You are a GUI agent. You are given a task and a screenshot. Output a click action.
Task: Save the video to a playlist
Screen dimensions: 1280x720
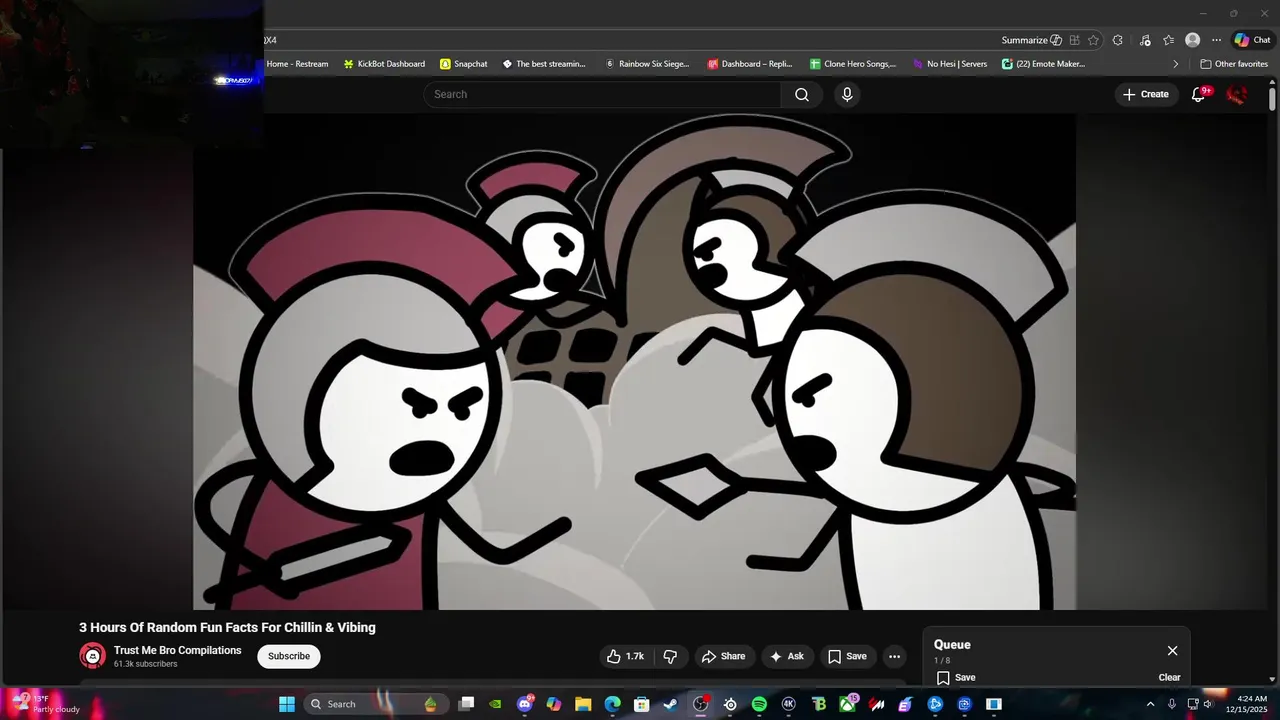(847, 656)
